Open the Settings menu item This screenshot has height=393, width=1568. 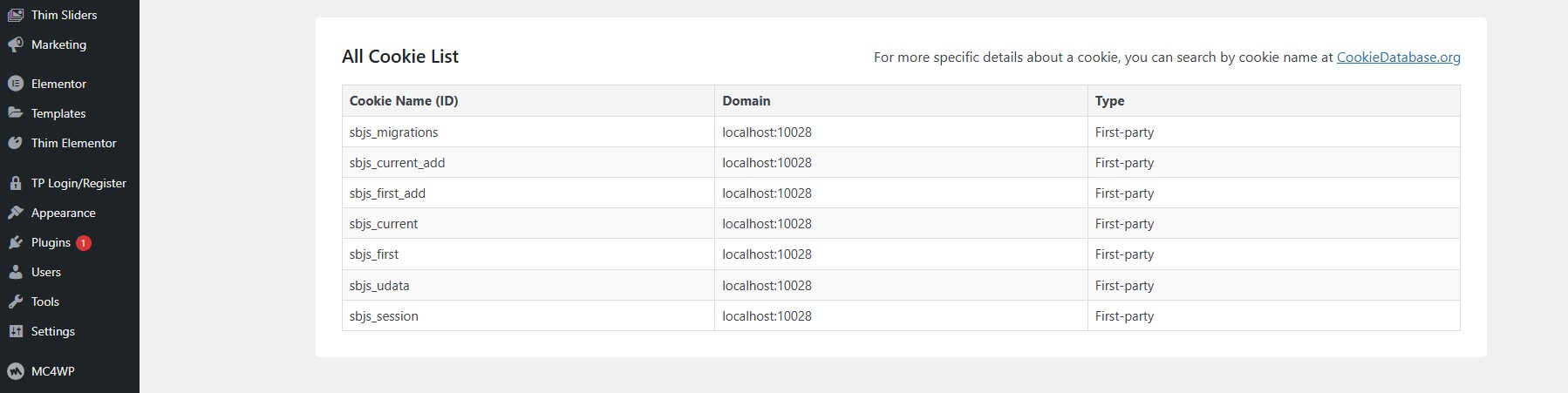pos(53,331)
